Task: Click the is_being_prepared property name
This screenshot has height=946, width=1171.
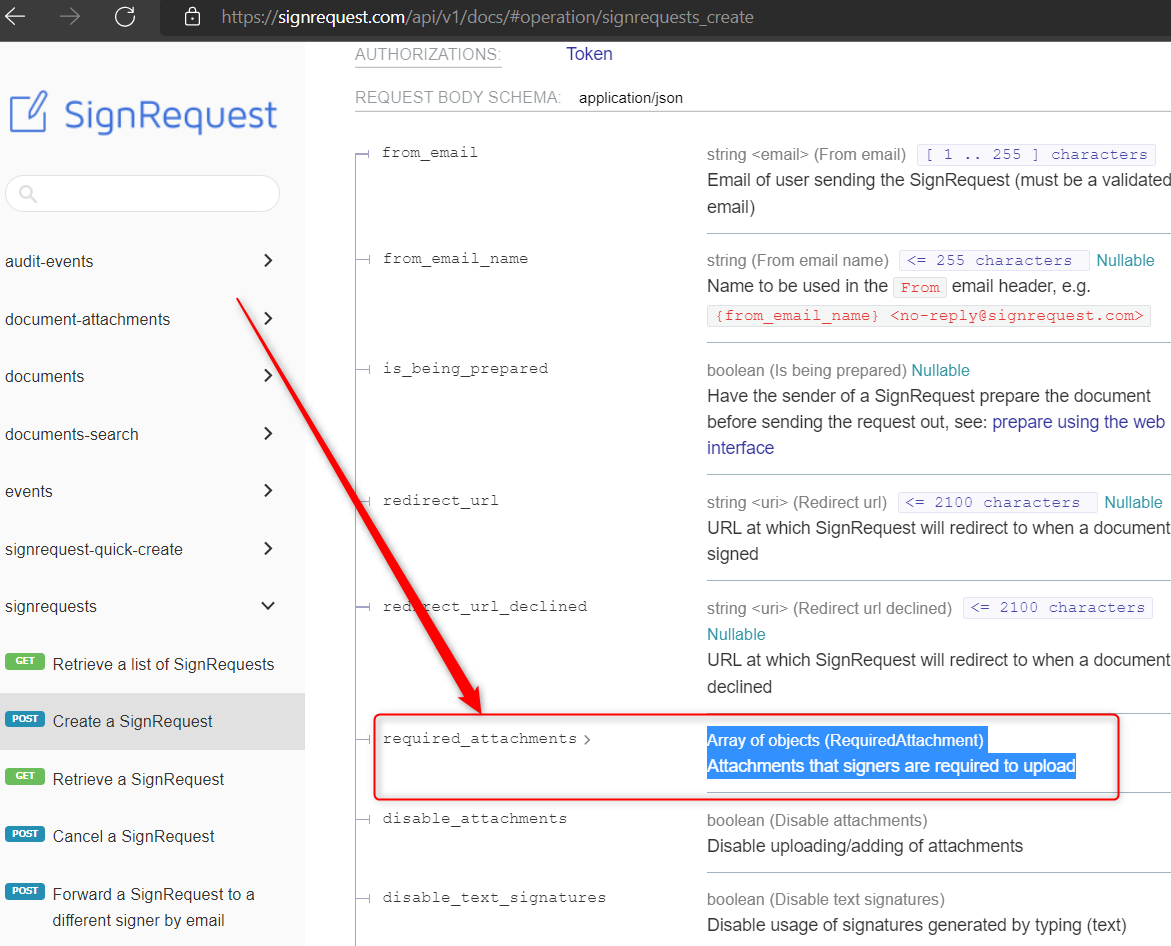Action: 465,368
